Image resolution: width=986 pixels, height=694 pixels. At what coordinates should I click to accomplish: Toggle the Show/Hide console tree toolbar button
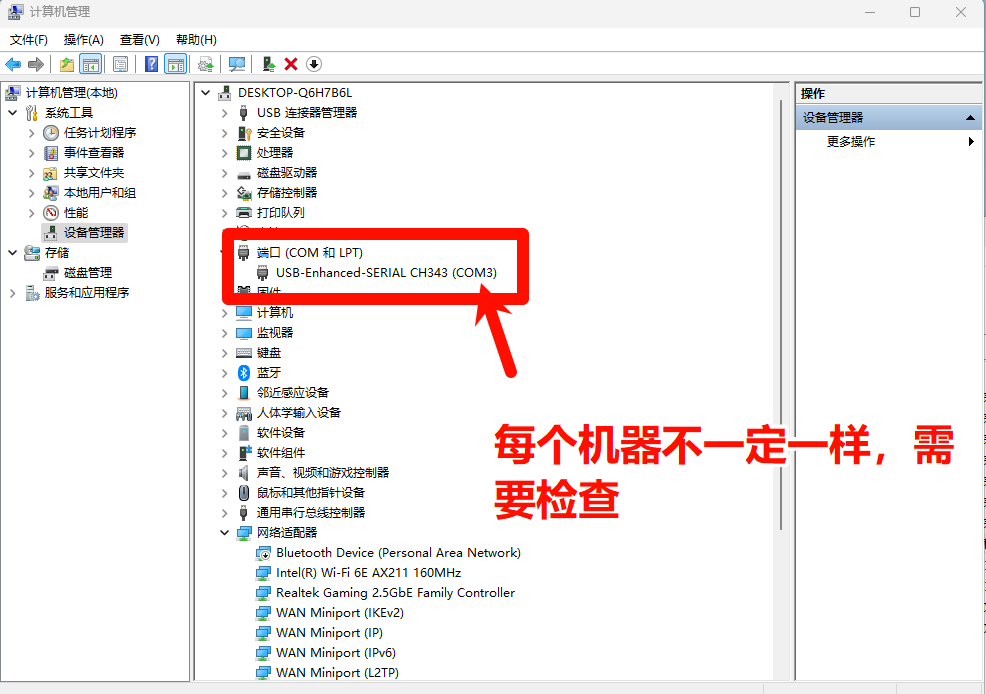tap(91, 64)
